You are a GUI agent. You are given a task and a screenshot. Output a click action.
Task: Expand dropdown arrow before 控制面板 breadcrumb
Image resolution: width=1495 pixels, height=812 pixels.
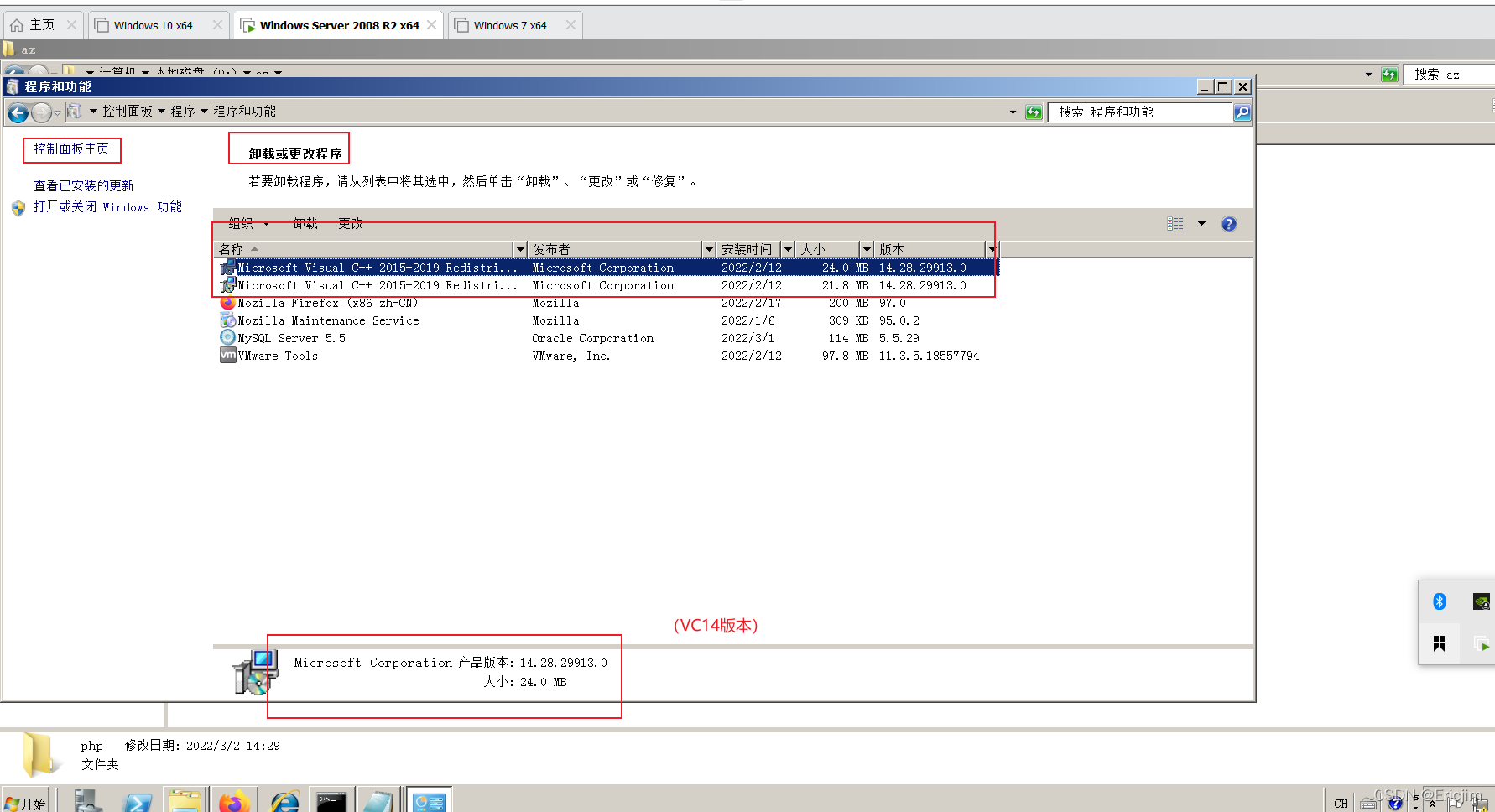(x=93, y=112)
